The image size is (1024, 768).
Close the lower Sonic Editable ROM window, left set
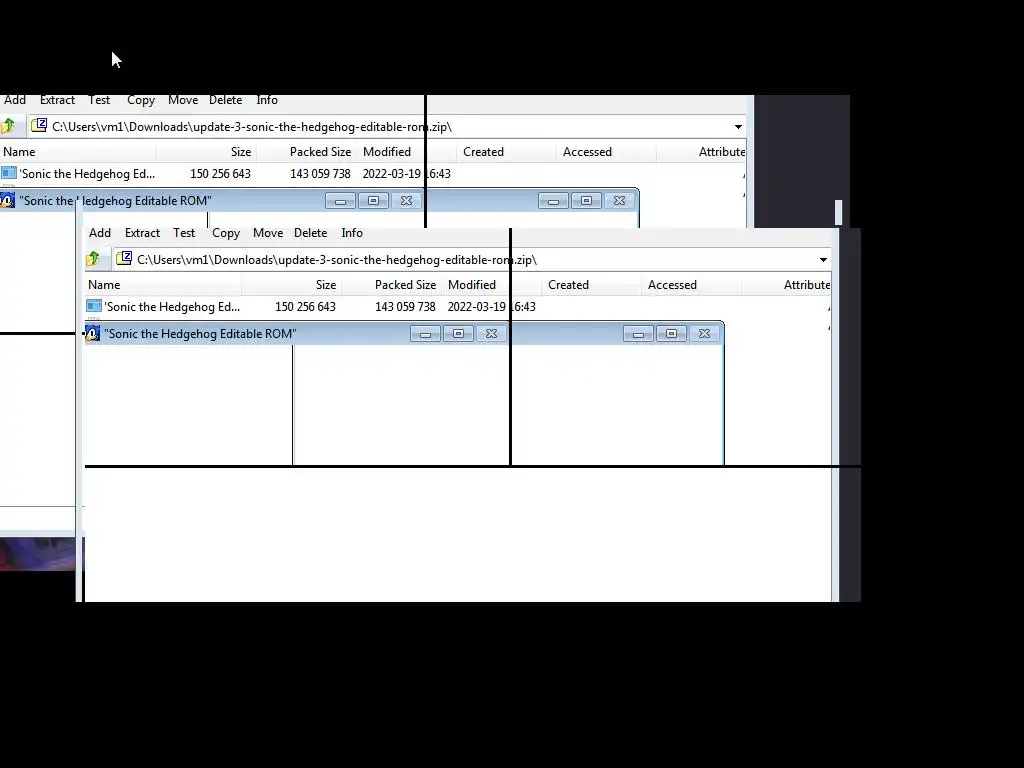tap(491, 334)
